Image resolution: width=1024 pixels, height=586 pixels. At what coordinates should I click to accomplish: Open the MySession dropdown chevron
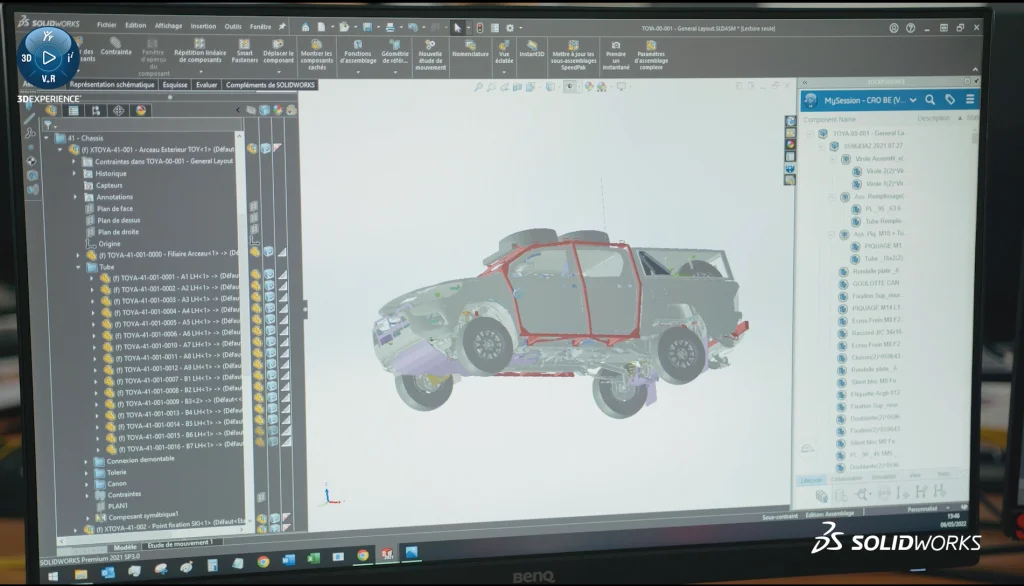pos(912,100)
